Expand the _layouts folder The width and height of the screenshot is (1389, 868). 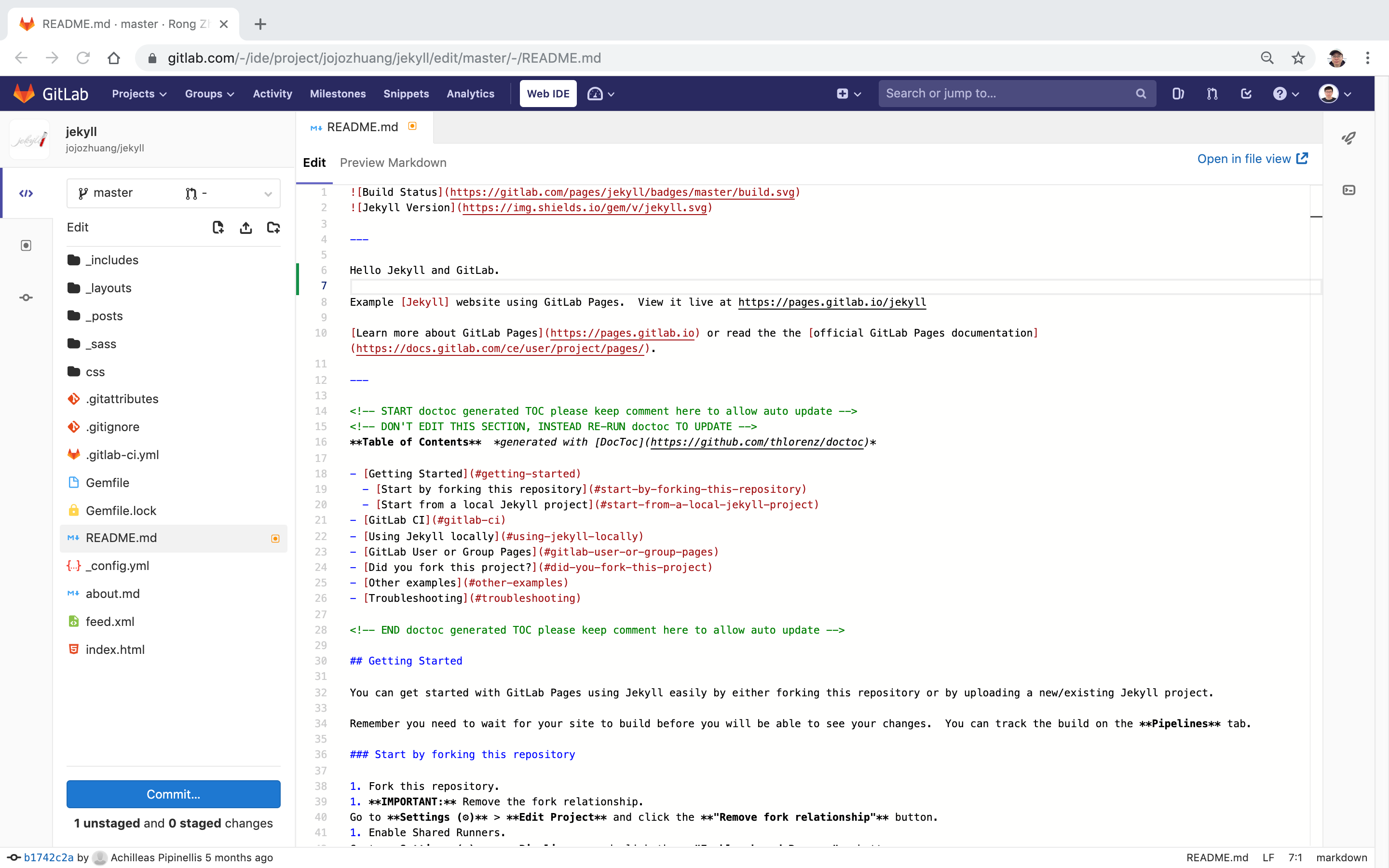coord(173,288)
